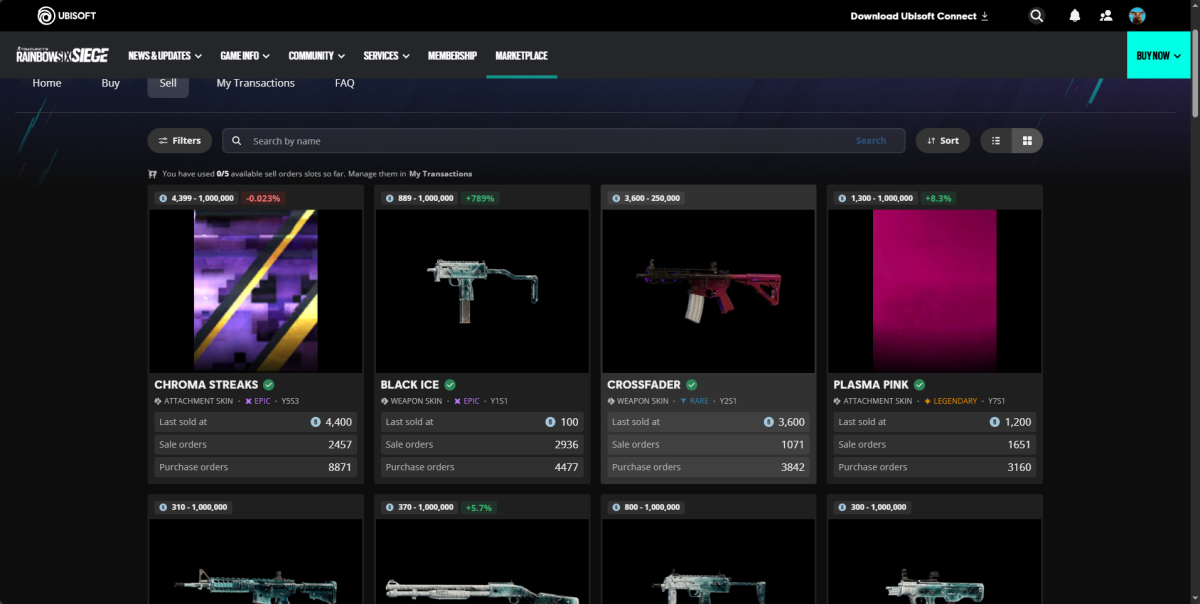Click the magnifier icon inside the search field
The image size is (1200, 604).
pos(237,141)
